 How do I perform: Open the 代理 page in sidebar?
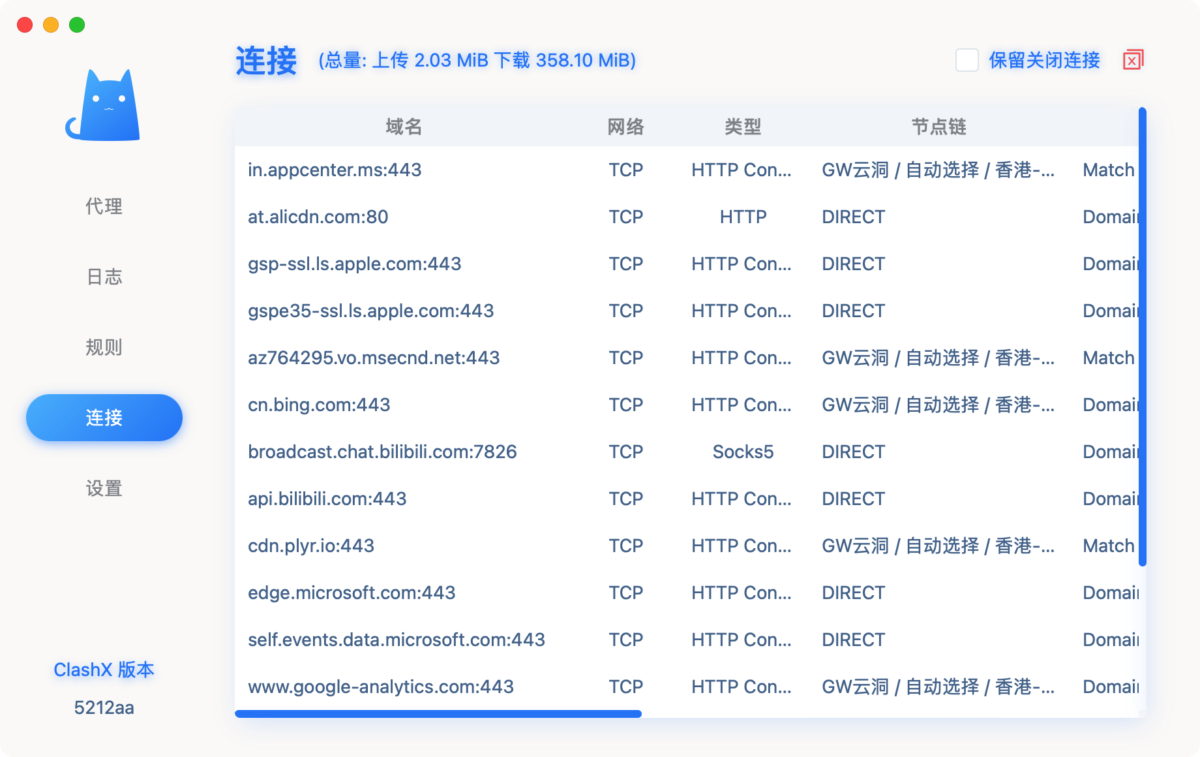[104, 206]
